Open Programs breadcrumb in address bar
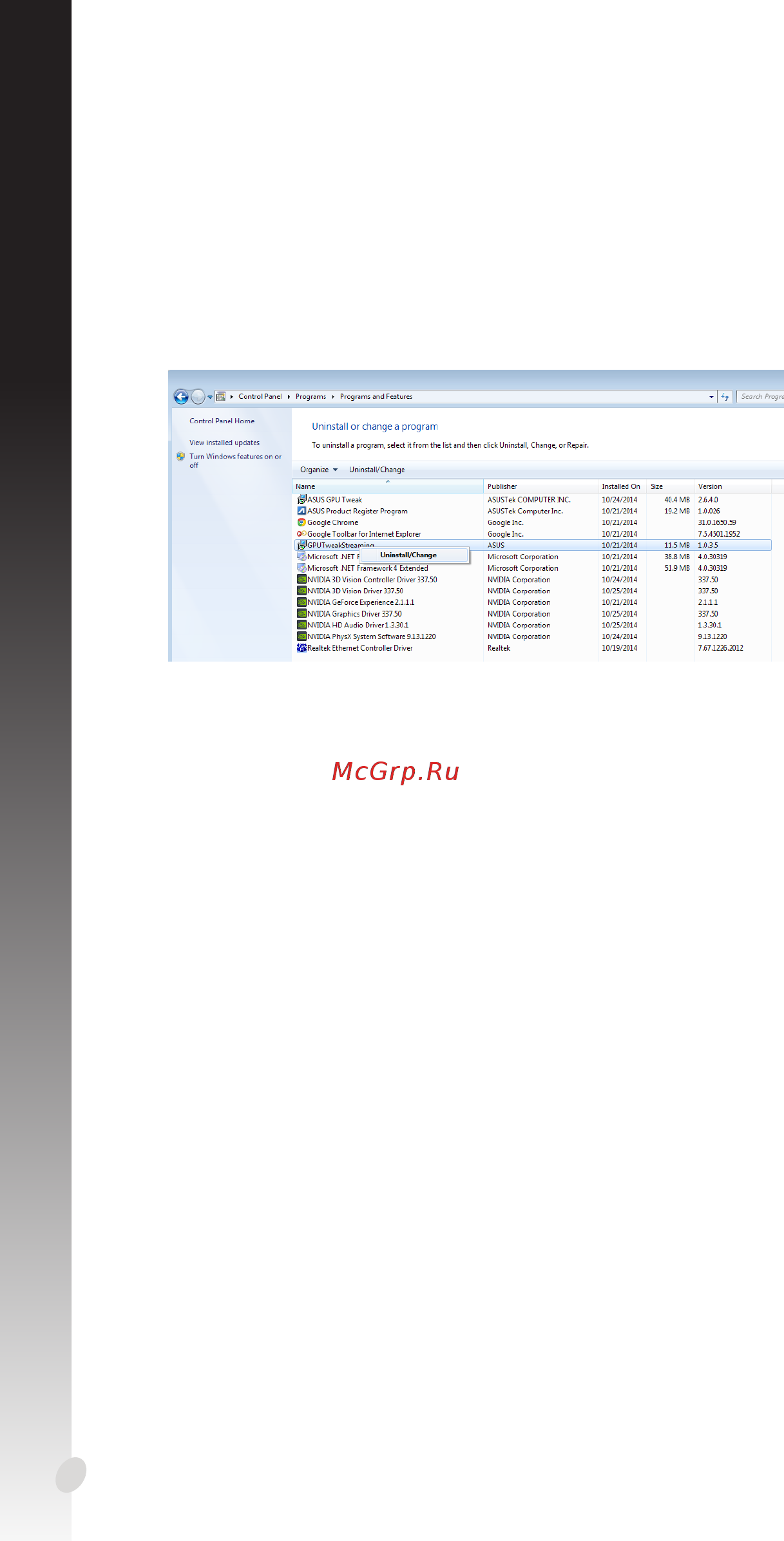 [311, 397]
